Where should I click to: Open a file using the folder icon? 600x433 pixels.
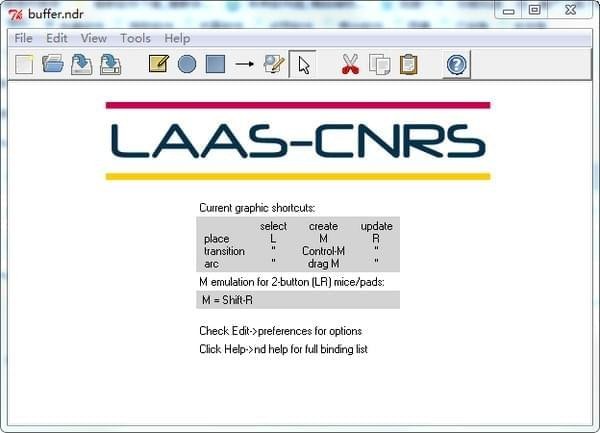[x=53, y=64]
